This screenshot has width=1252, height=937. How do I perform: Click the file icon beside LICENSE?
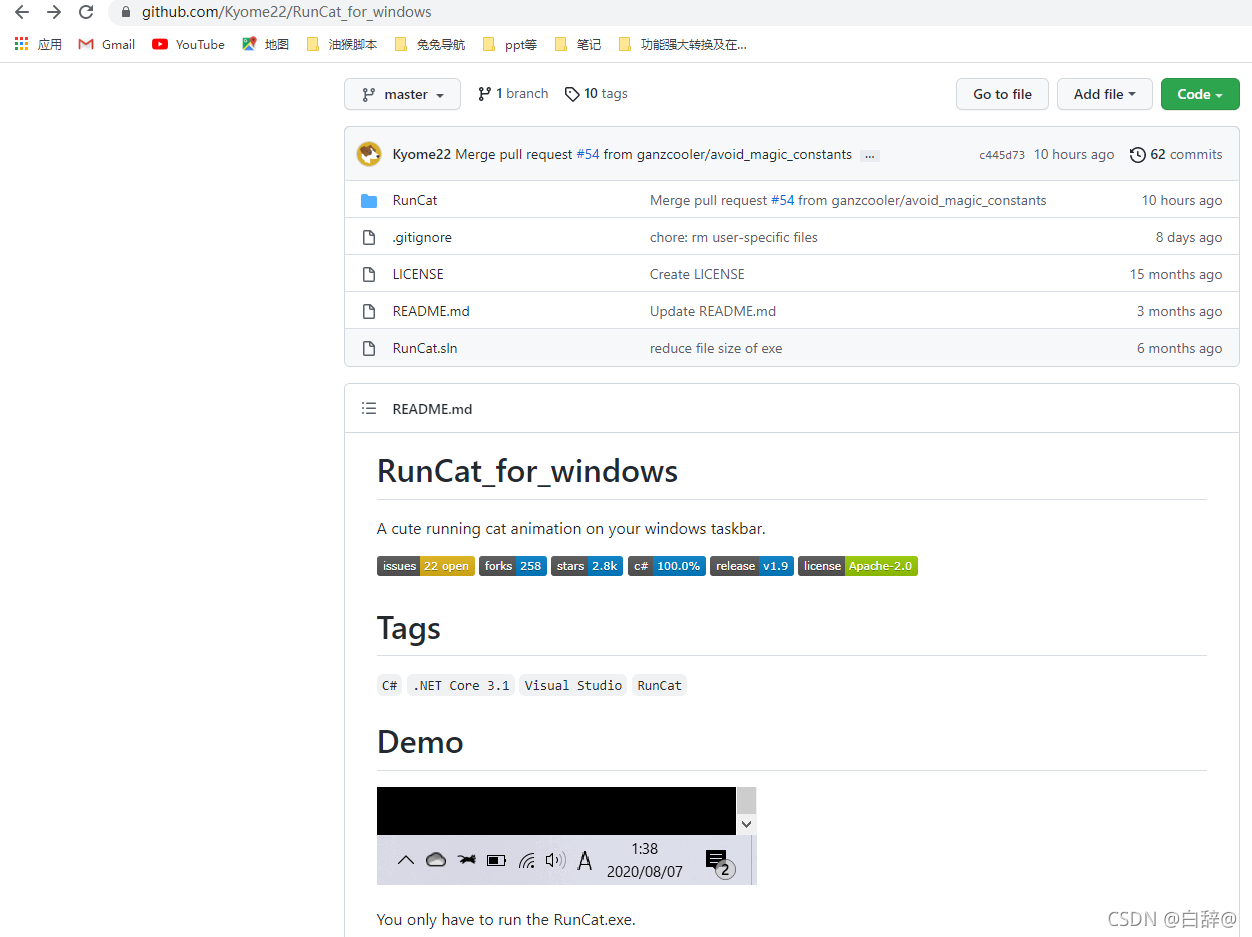(x=369, y=274)
